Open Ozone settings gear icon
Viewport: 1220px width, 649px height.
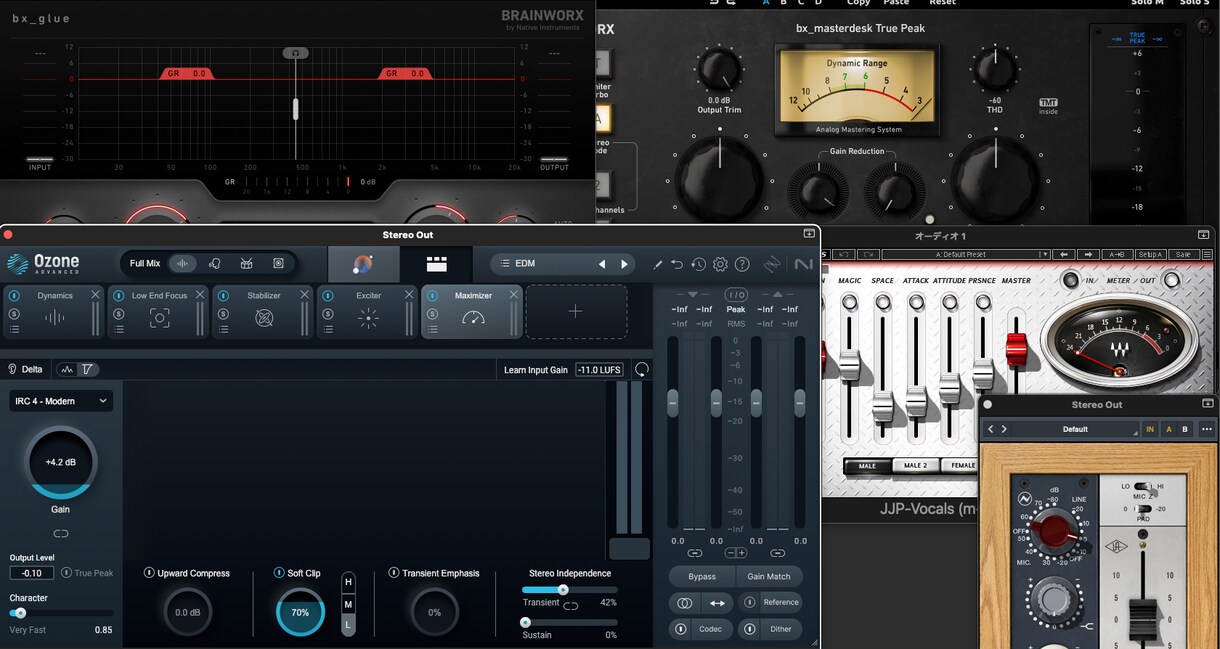point(720,264)
